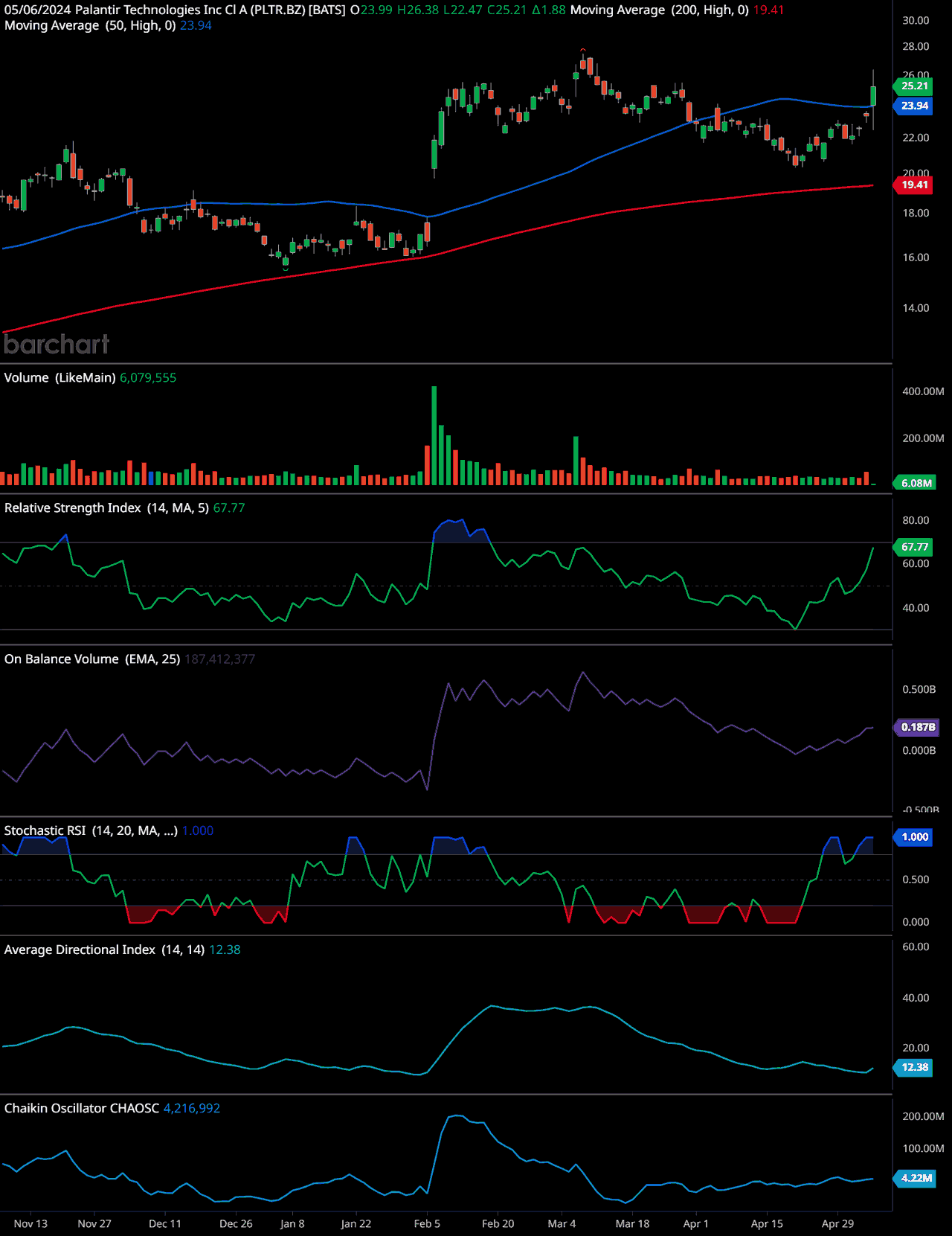Click the Apr 29 date on time axis
952x1236 pixels.
837,1223
